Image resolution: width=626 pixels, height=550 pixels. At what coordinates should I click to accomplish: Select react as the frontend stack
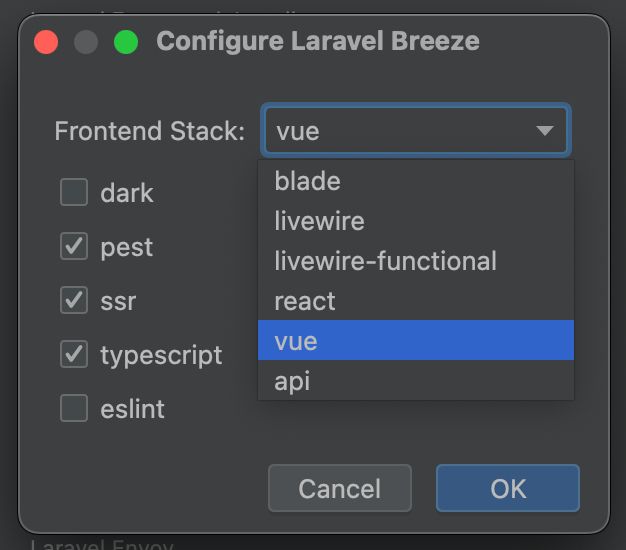[x=416, y=300]
